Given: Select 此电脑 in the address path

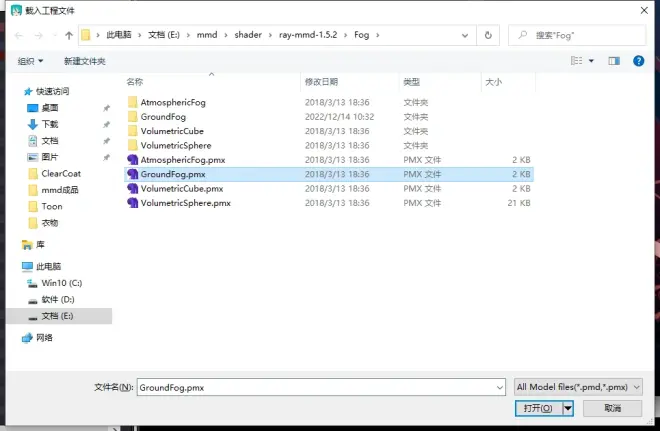Looking at the screenshot, I should tap(119, 35).
